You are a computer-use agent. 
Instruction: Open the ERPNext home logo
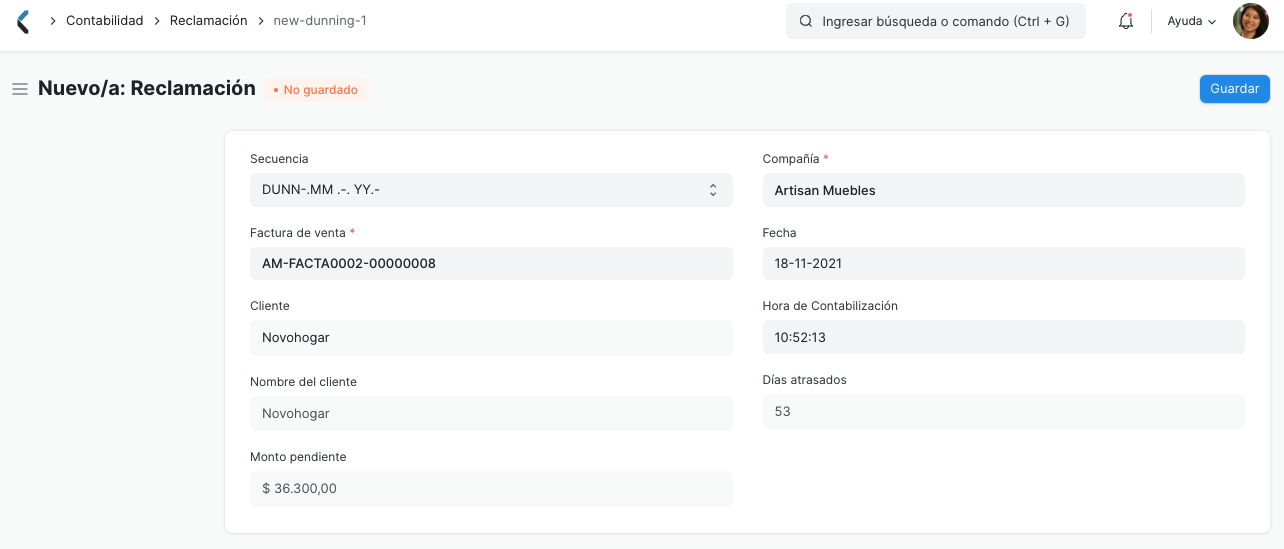point(23,21)
